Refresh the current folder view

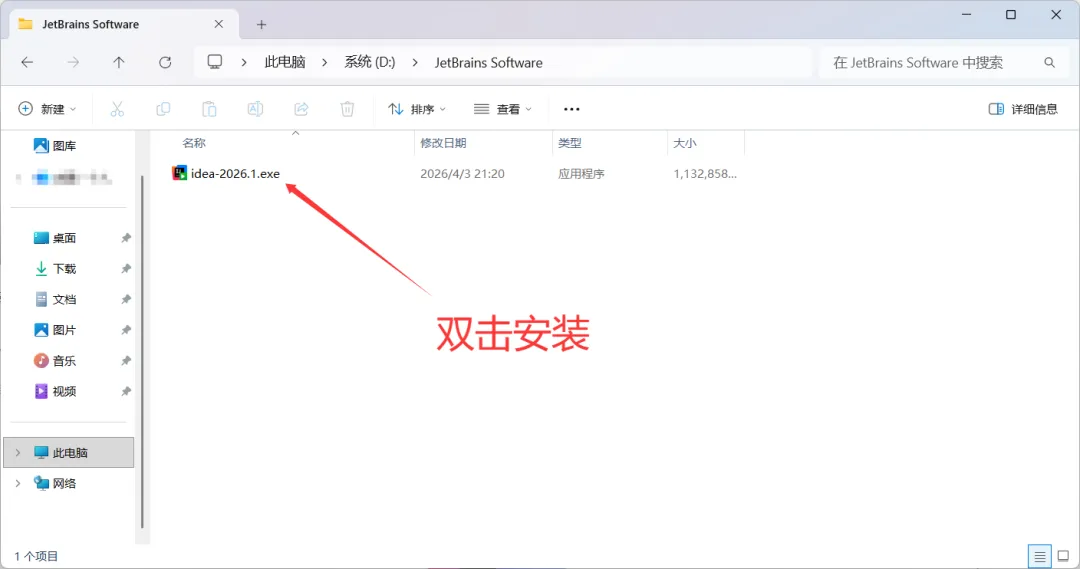pyautogui.click(x=165, y=63)
